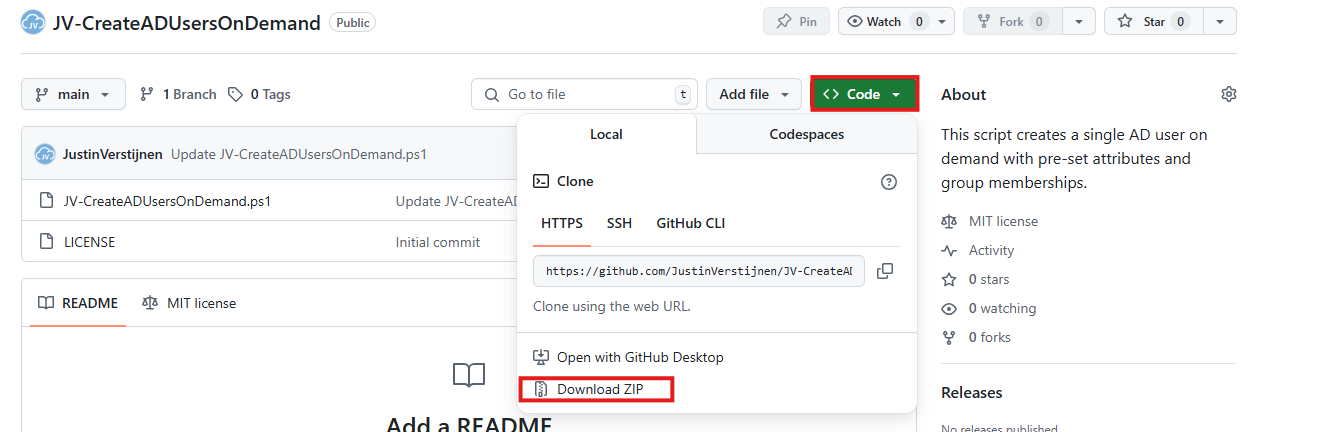
Task: Fork the repository
Action: point(1012,21)
